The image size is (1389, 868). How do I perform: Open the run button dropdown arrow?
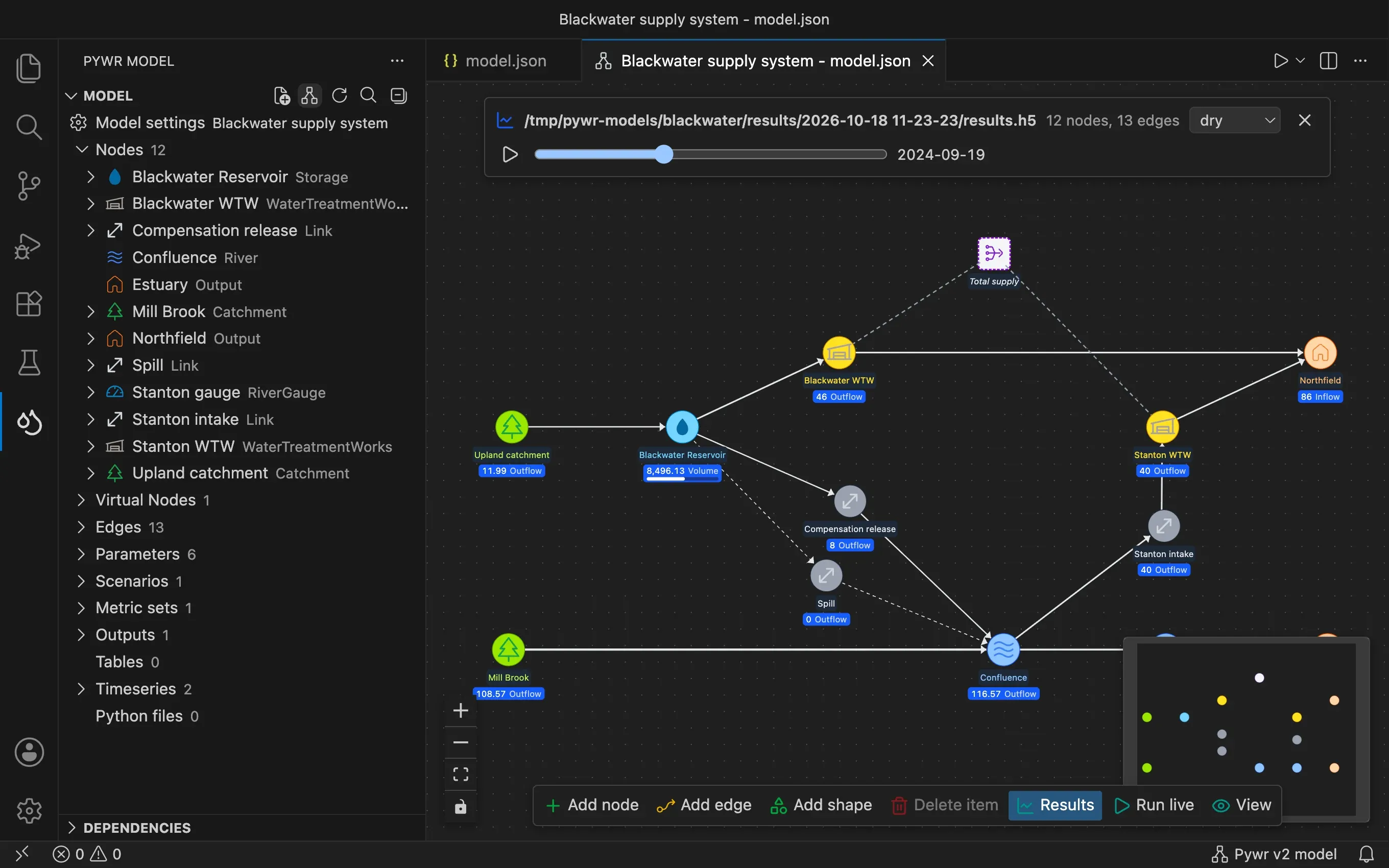pyautogui.click(x=1301, y=61)
